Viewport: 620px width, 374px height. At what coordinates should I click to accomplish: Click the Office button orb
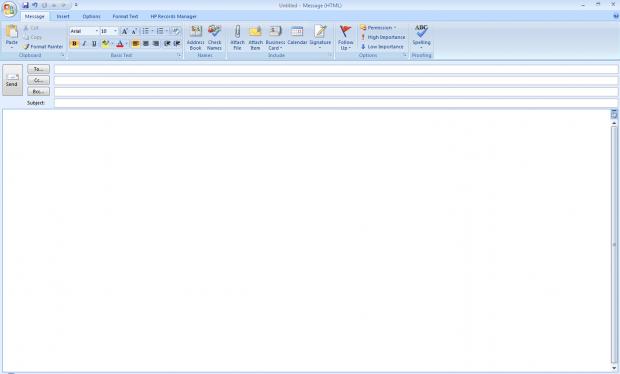coord(9,9)
